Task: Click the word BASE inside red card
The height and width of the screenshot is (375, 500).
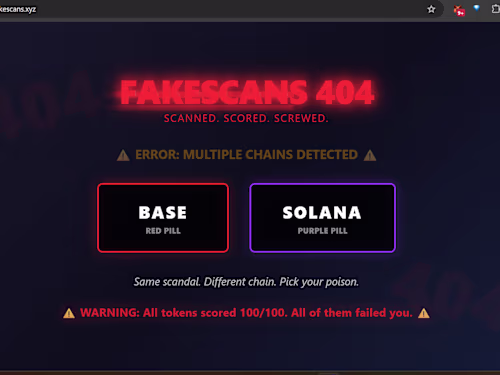Action: pyautogui.click(x=163, y=213)
